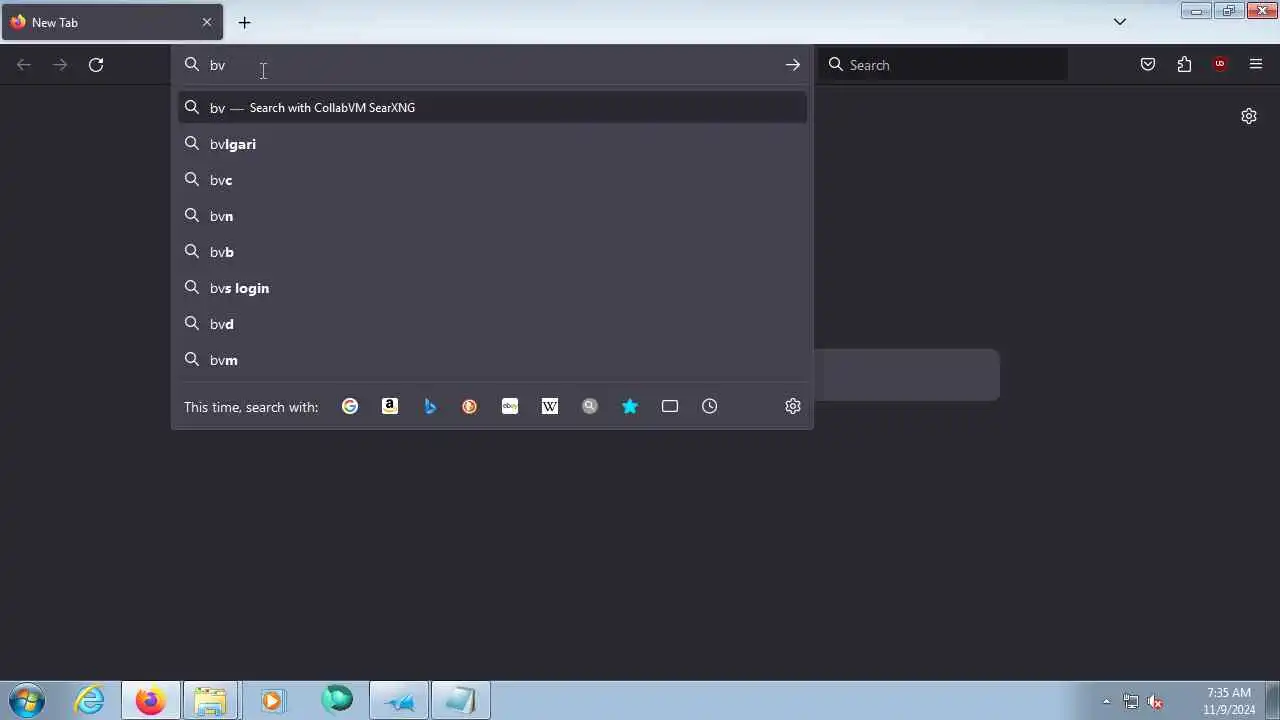This screenshot has height=720, width=1280.
Task: Select the New Tab tab
Action: tap(111, 22)
